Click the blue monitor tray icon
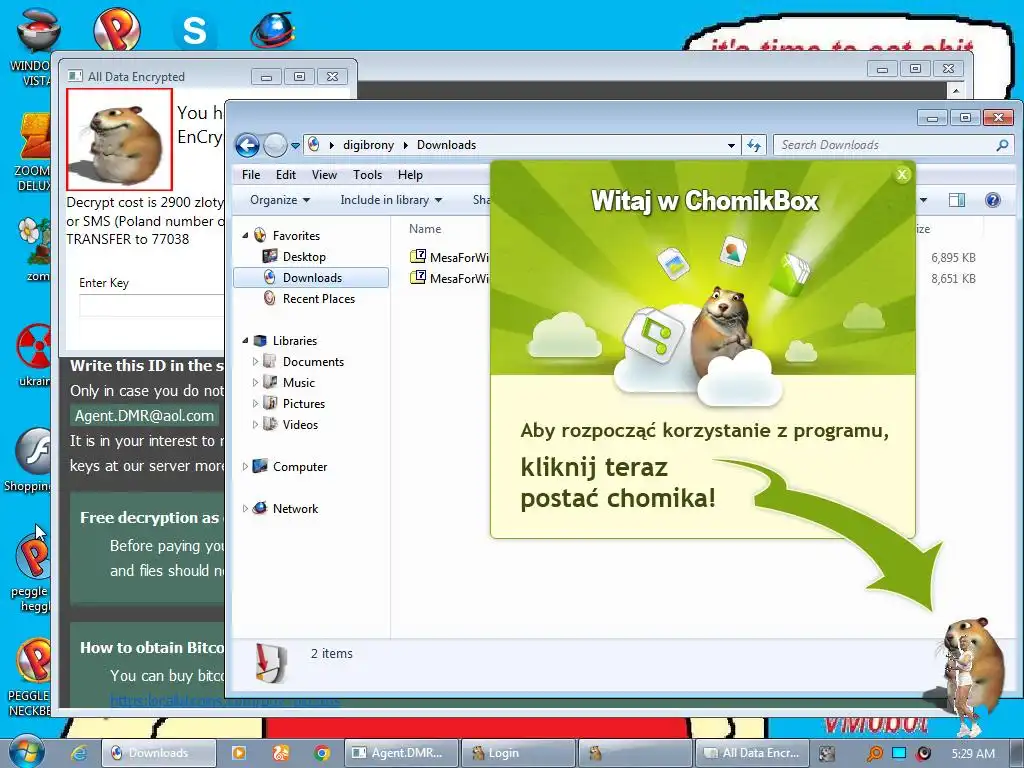This screenshot has width=1024, height=768. pos(899,753)
